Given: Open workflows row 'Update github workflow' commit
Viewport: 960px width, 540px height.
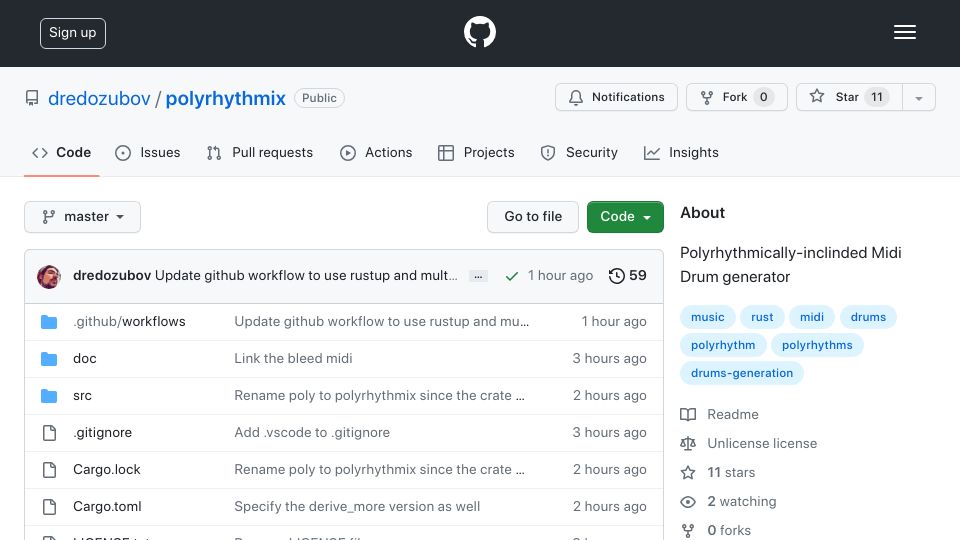Looking at the screenshot, I should click(x=381, y=321).
